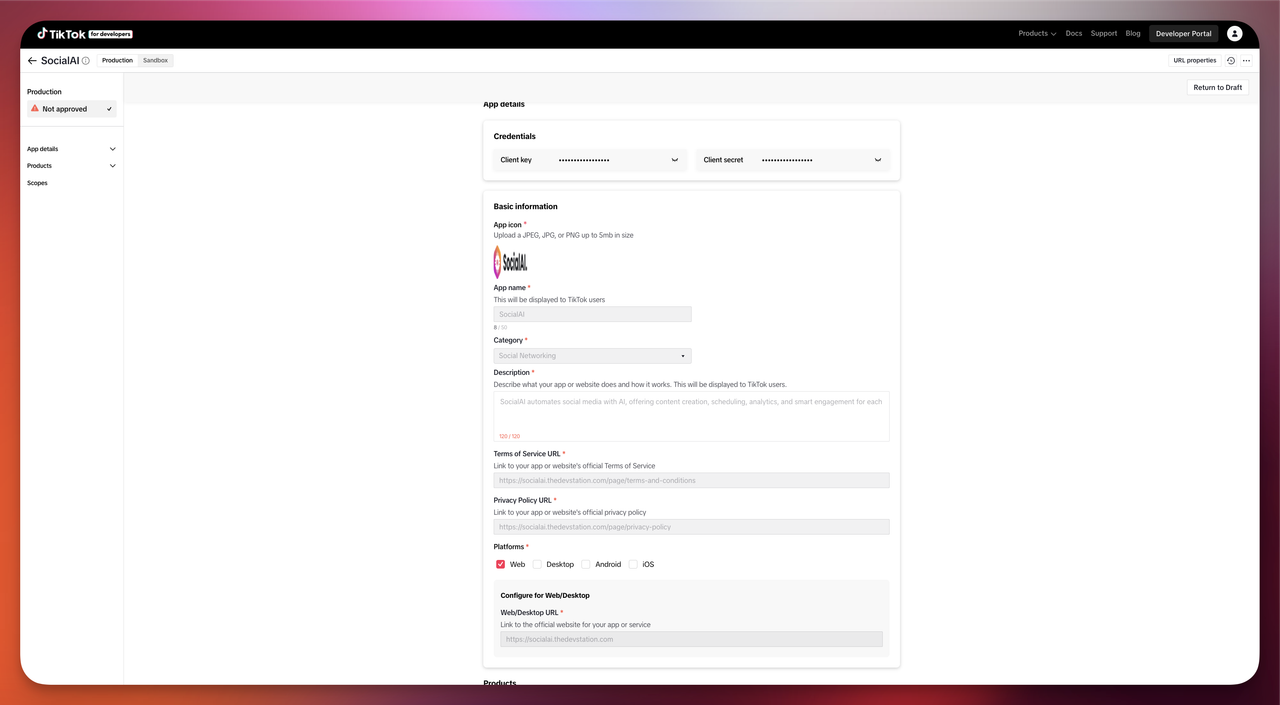Open Support in the top navigation

(x=1104, y=34)
